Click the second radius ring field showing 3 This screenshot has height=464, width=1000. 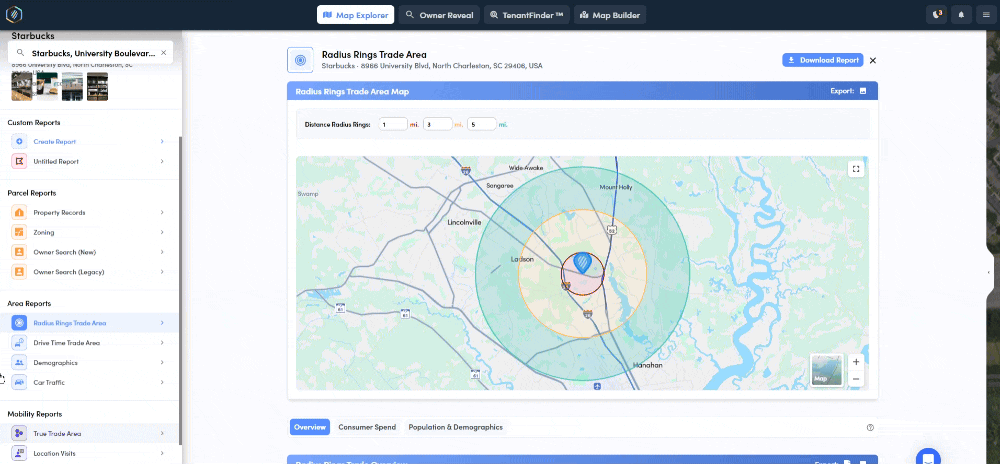pyautogui.click(x=438, y=124)
